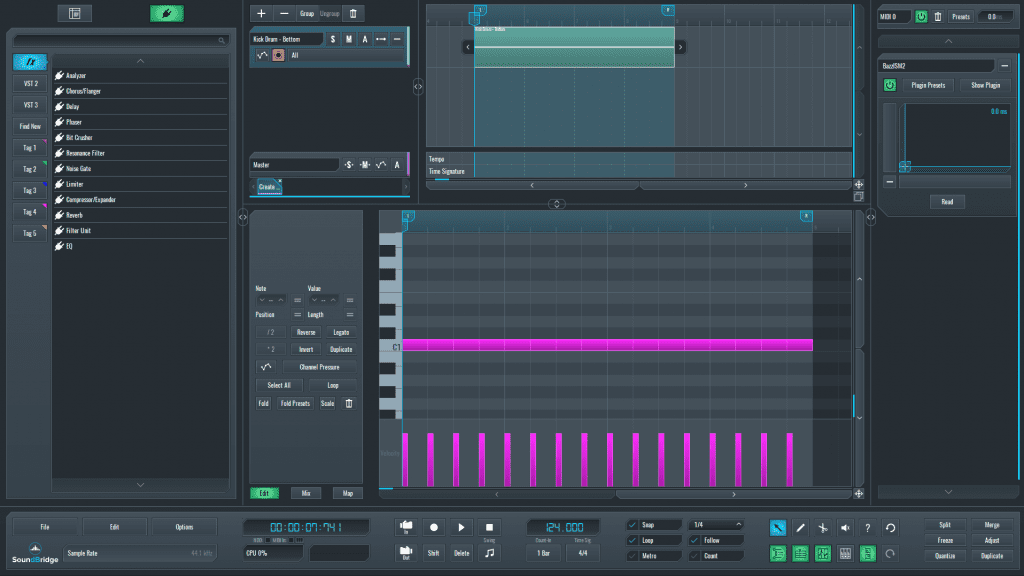Open the File menu

coord(45,526)
